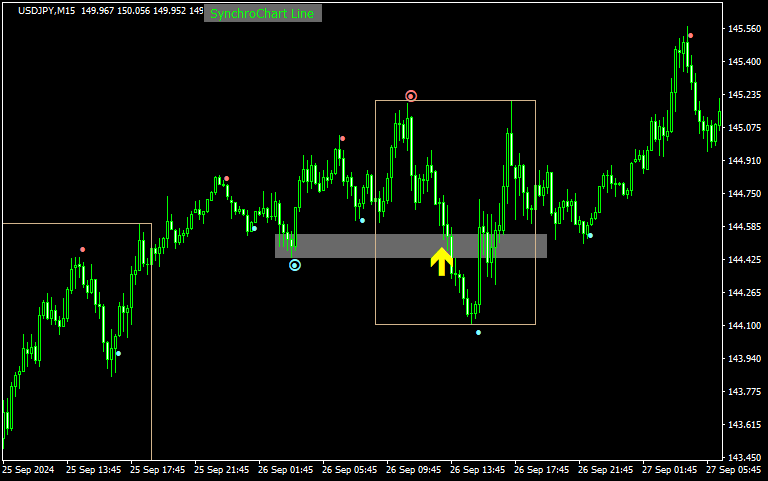Screen dimensions: 768x481
Task: Select the cyan dot right of the tan box
Action: pyautogui.click(x=590, y=235)
